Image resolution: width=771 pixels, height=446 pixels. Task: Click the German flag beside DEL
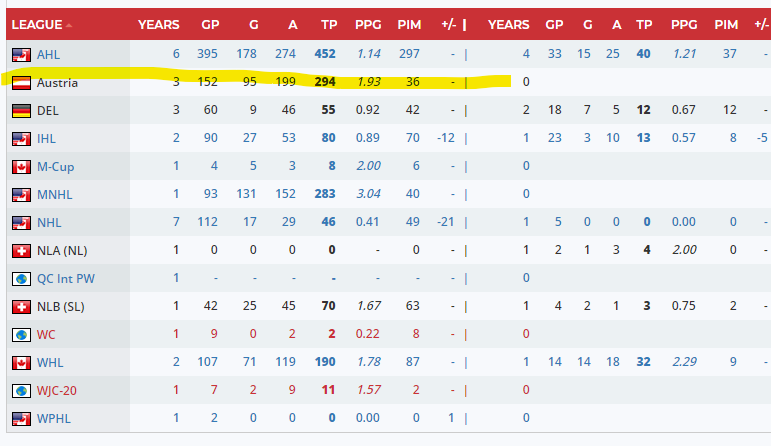tap(20, 111)
